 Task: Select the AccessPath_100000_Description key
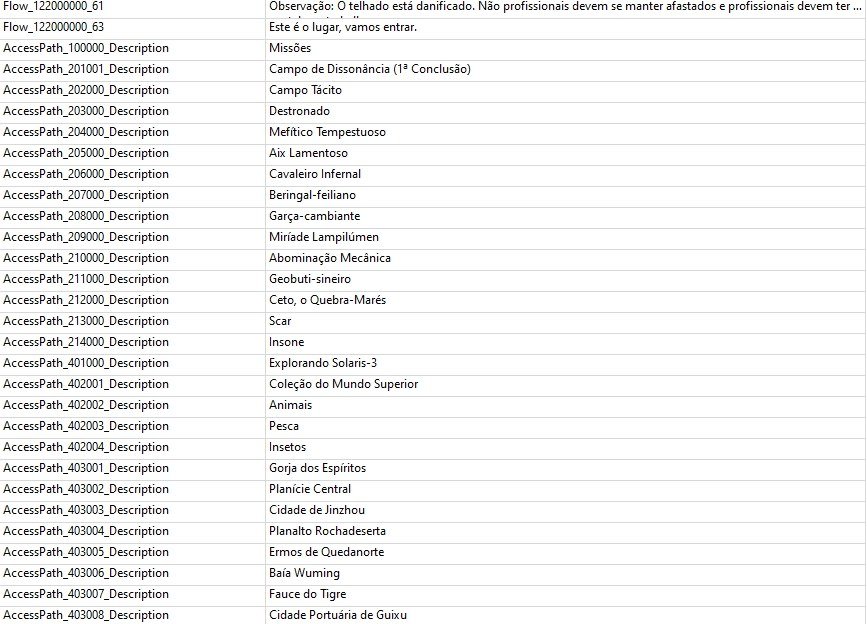click(x=132, y=49)
